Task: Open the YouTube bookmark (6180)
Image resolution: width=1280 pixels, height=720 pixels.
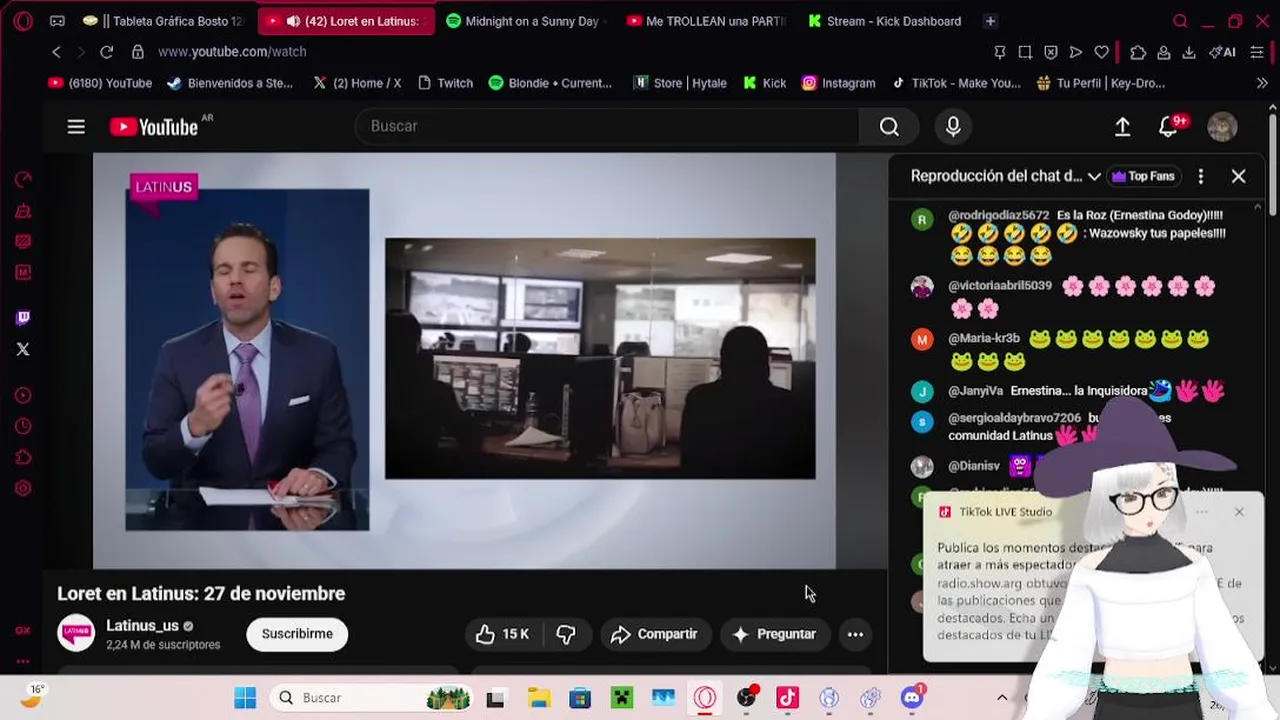Action: (100, 83)
